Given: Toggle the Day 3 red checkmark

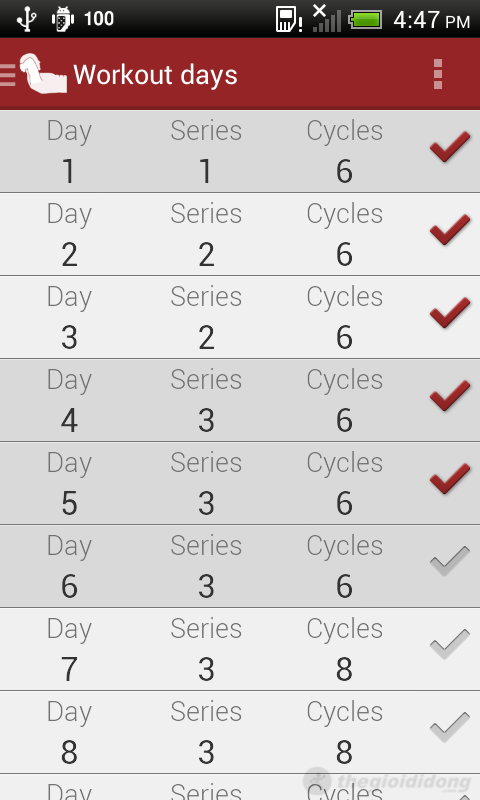Looking at the screenshot, I should [450, 312].
